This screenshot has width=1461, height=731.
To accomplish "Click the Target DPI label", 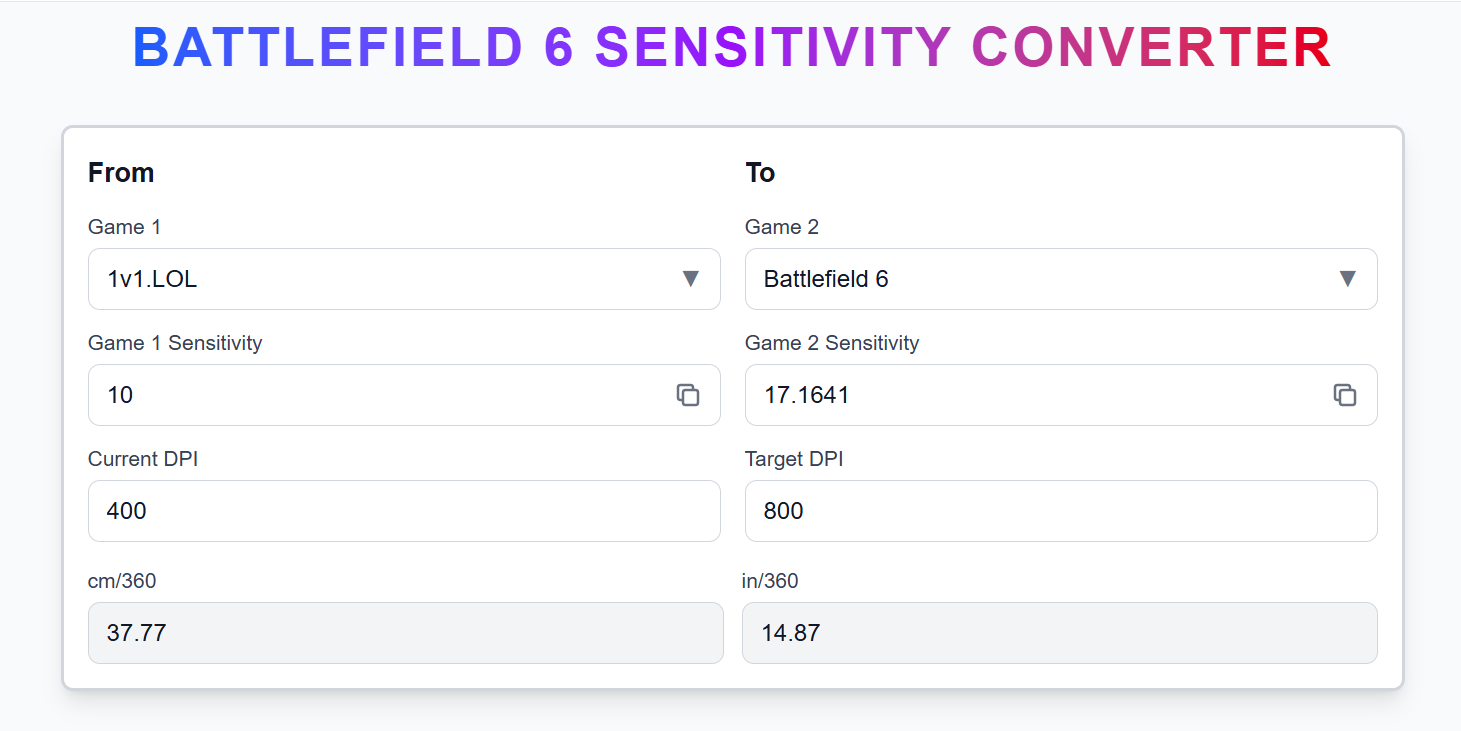I will coord(794,459).
